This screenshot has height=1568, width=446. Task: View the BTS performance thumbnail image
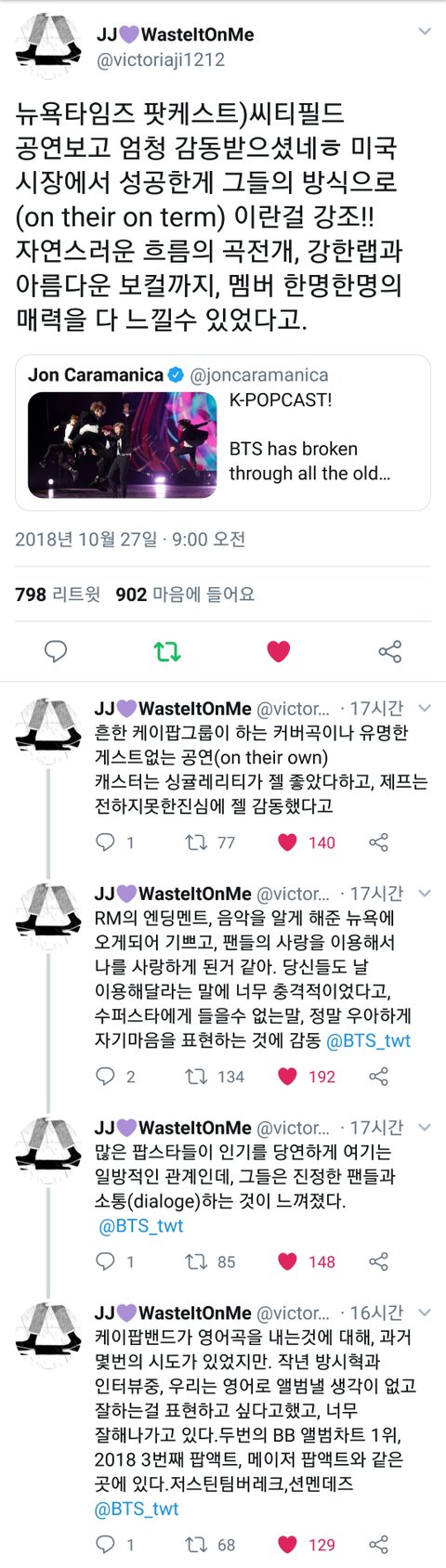click(122, 444)
